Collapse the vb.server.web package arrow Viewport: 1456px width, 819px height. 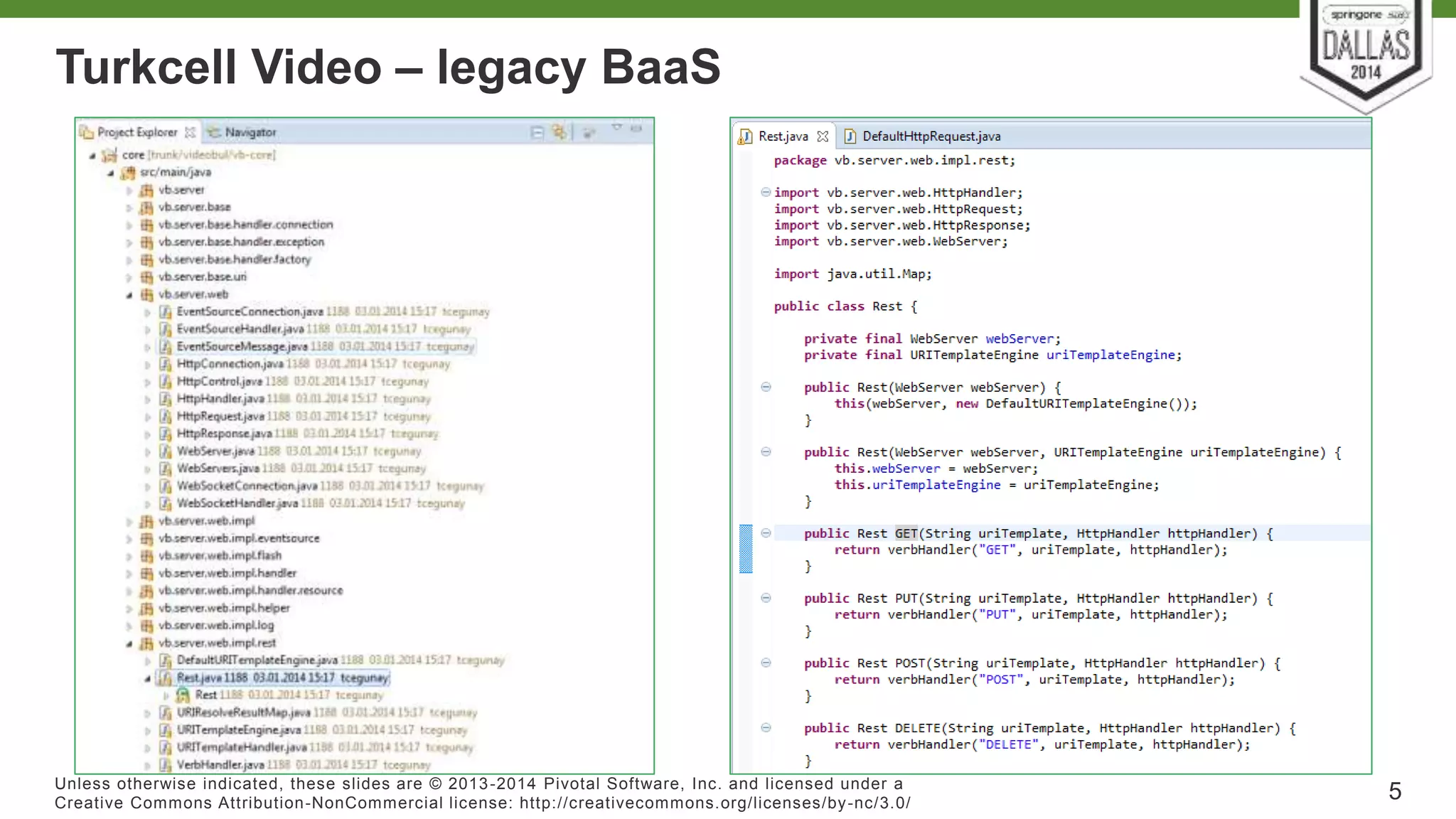pos(129,295)
